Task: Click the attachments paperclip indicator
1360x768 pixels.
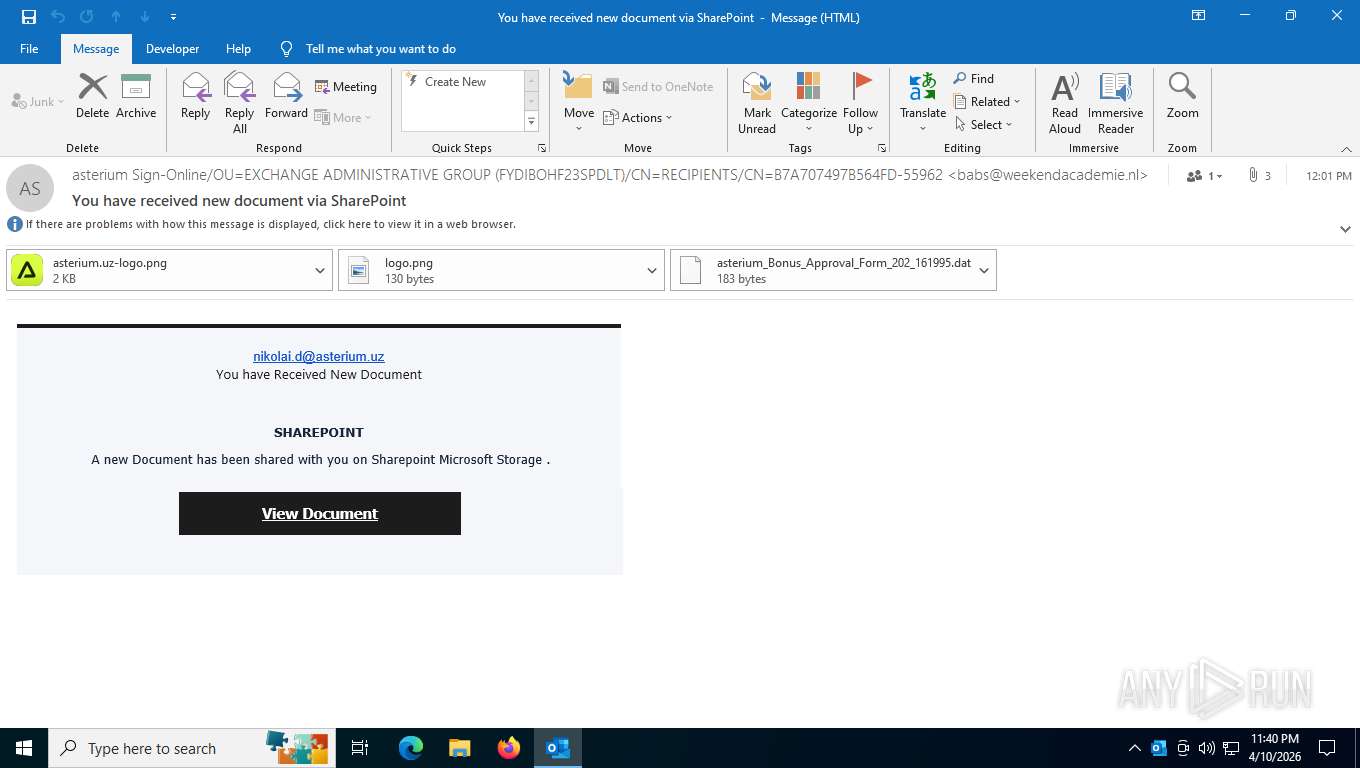Action: [x=1258, y=176]
